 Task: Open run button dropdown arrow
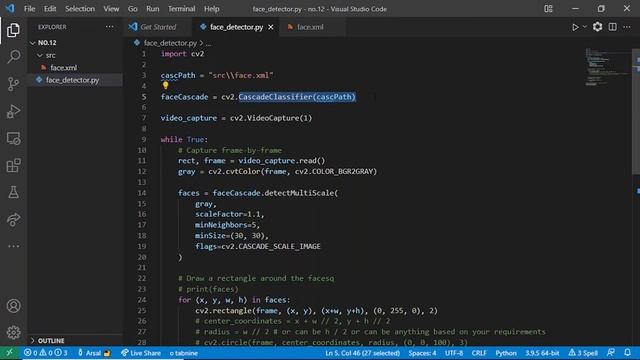click(x=584, y=27)
